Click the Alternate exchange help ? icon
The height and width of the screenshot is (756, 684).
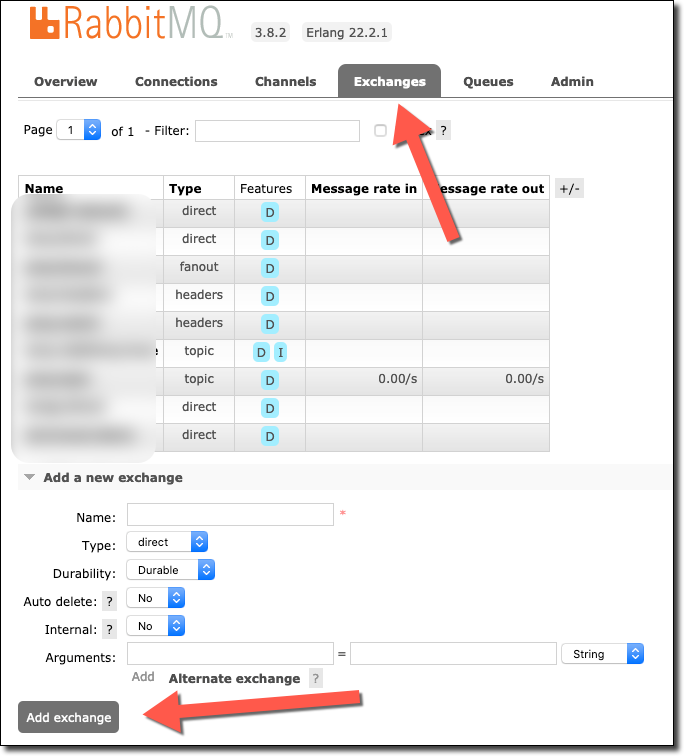316,678
